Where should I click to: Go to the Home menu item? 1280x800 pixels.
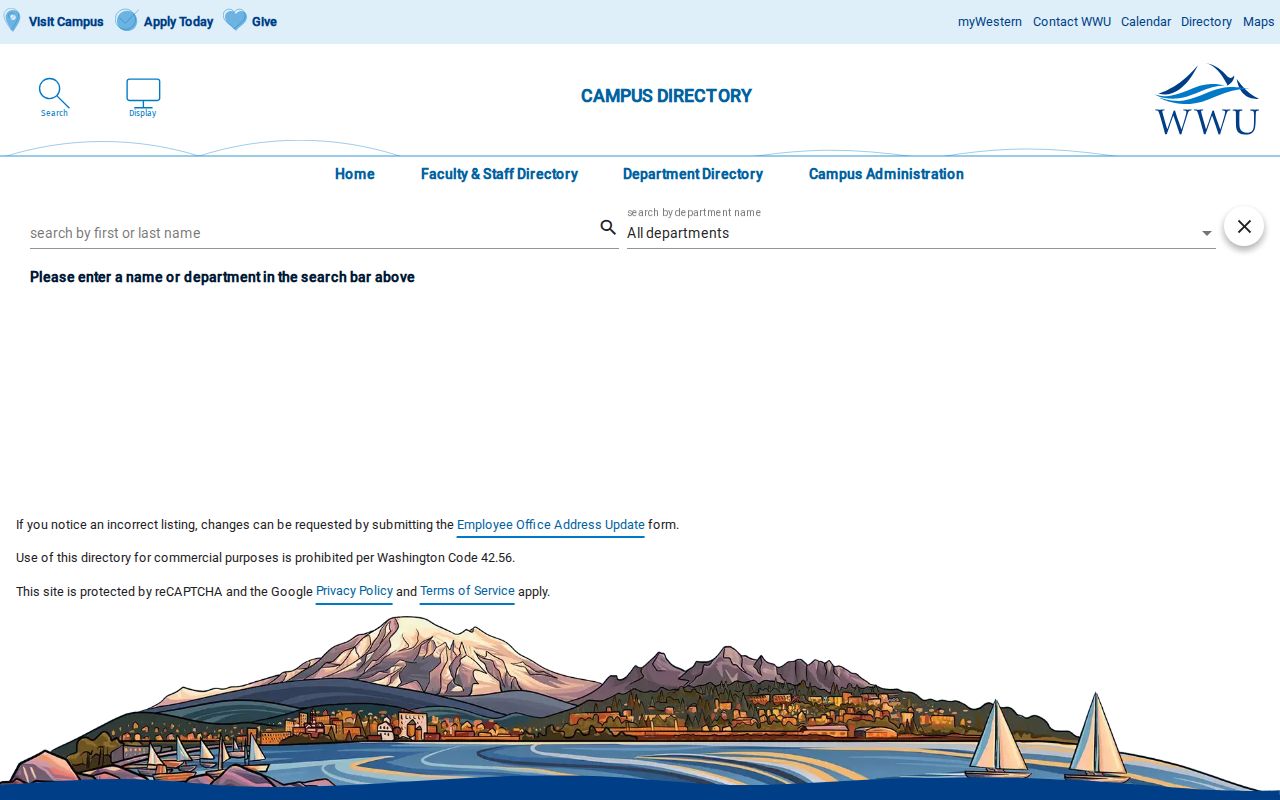(x=355, y=174)
